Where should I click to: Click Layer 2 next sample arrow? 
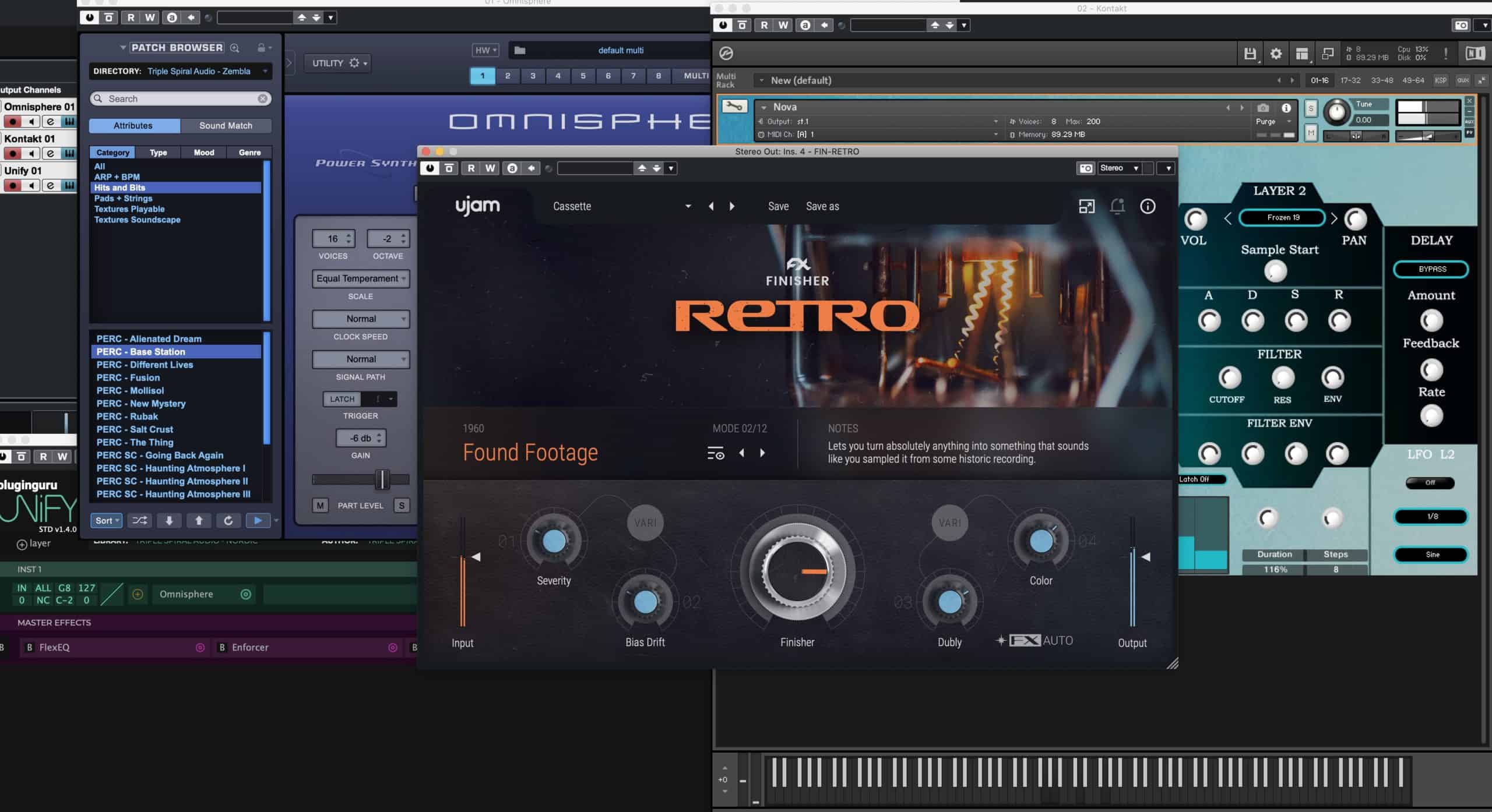click(x=1334, y=218)
